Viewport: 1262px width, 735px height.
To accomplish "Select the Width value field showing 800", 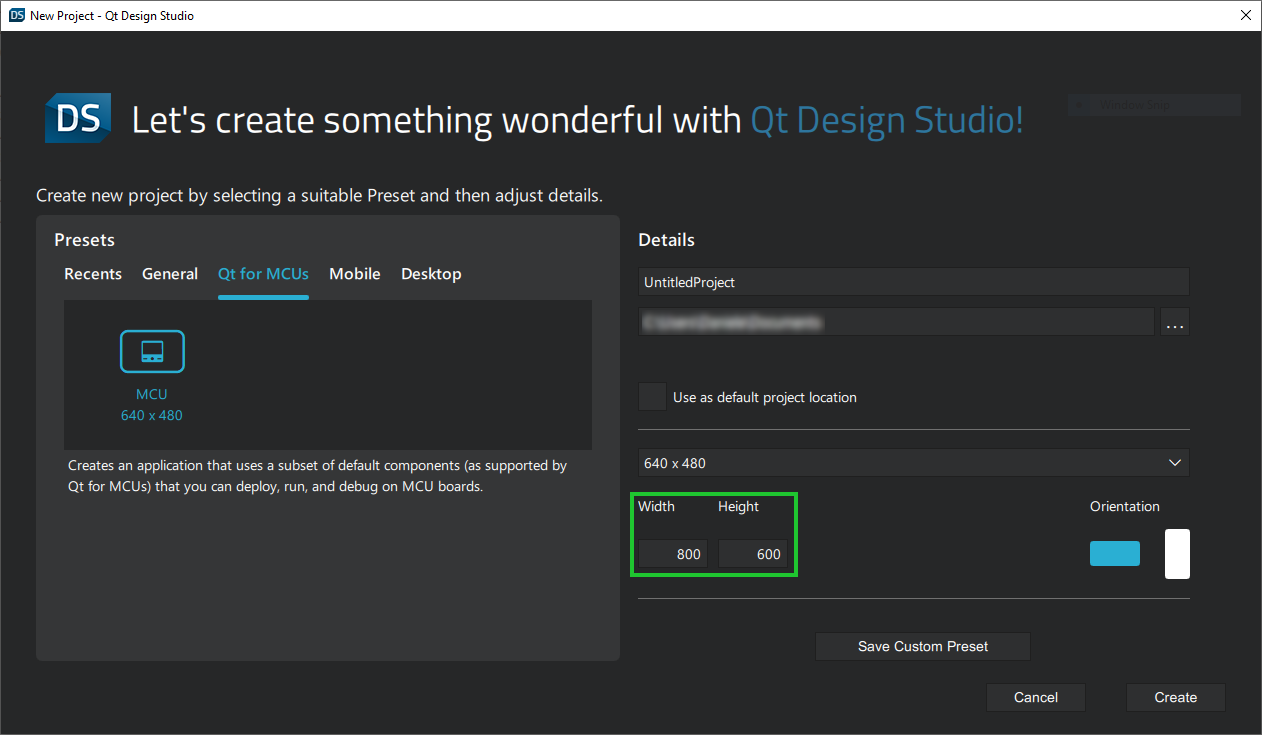I will [671, 553].
